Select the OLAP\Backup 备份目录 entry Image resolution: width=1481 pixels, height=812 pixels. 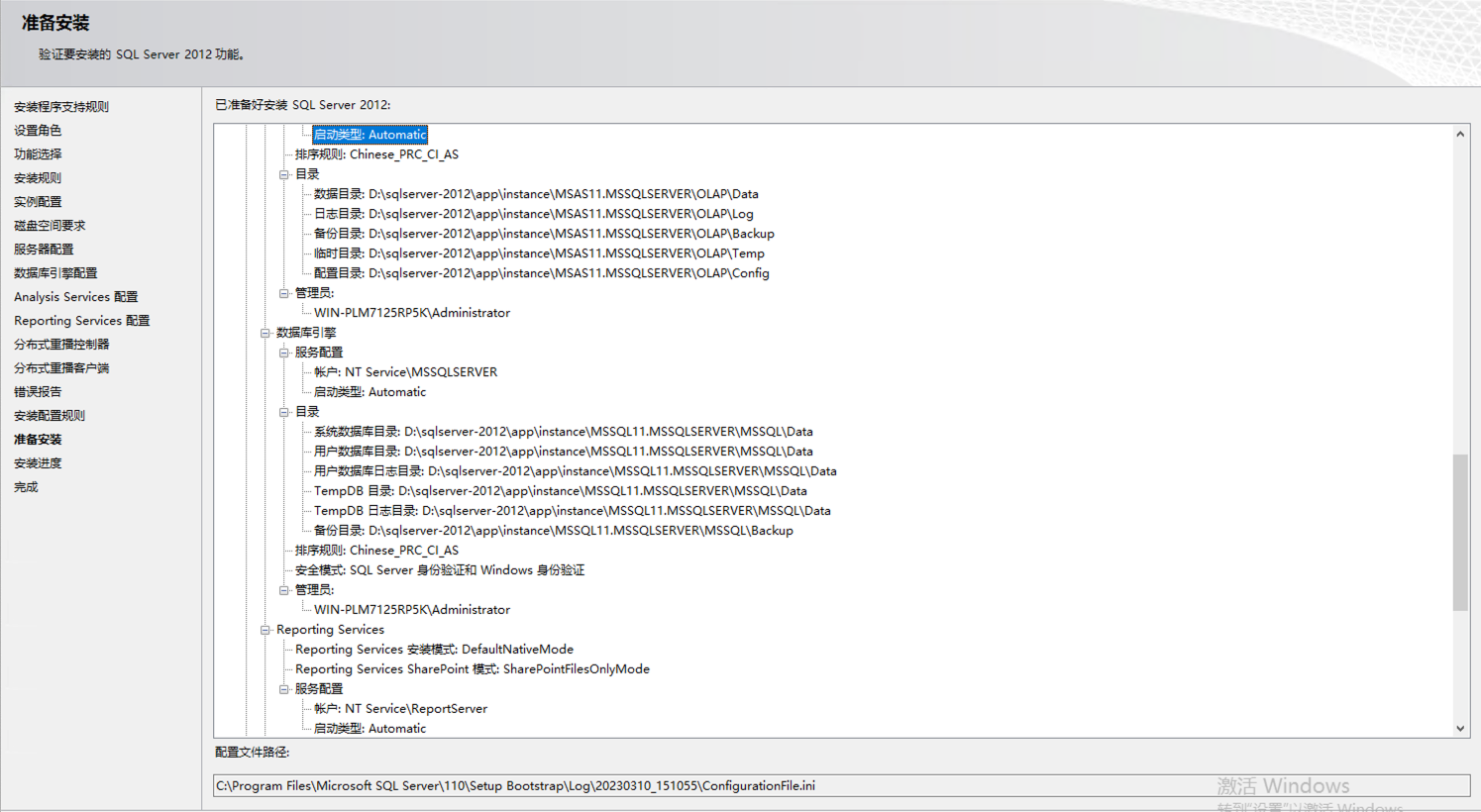(x=543, y=234)
